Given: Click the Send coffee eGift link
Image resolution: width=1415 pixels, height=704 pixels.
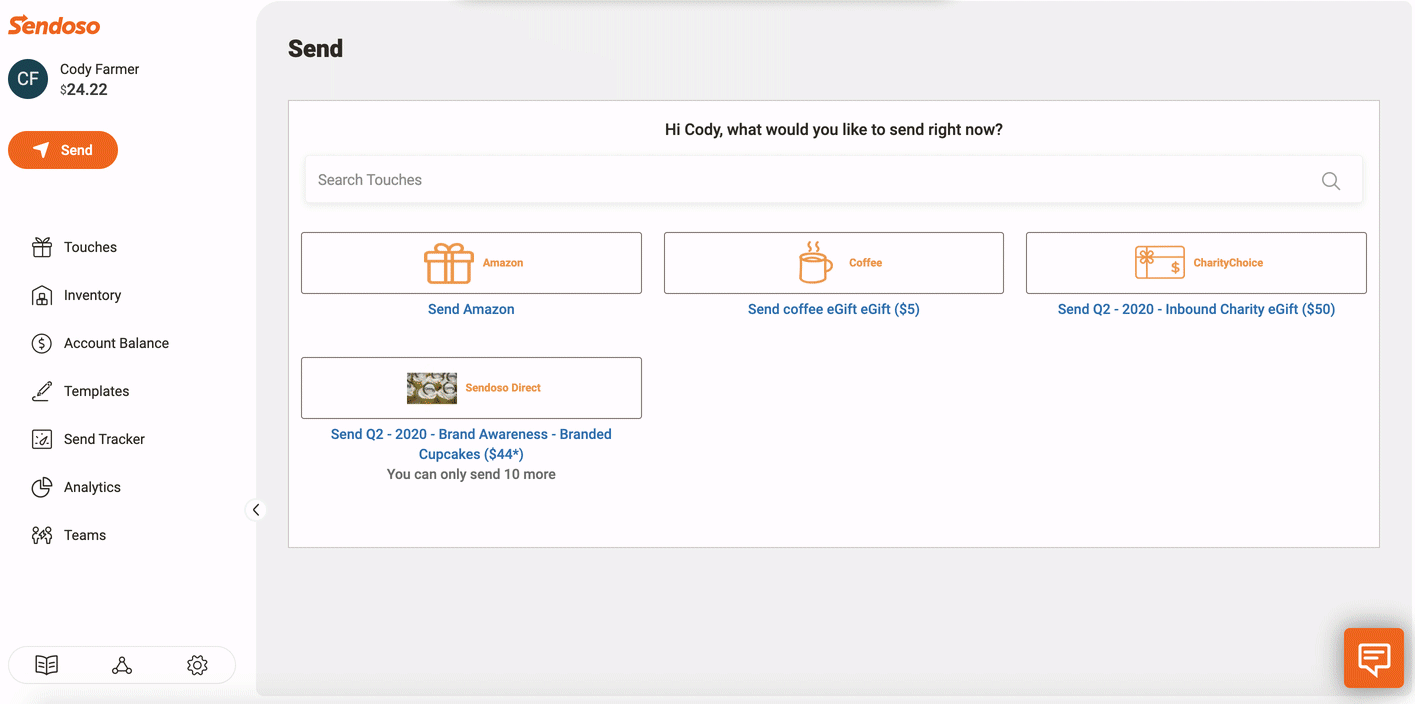Looking at the screenshot, I should point(833,309).
